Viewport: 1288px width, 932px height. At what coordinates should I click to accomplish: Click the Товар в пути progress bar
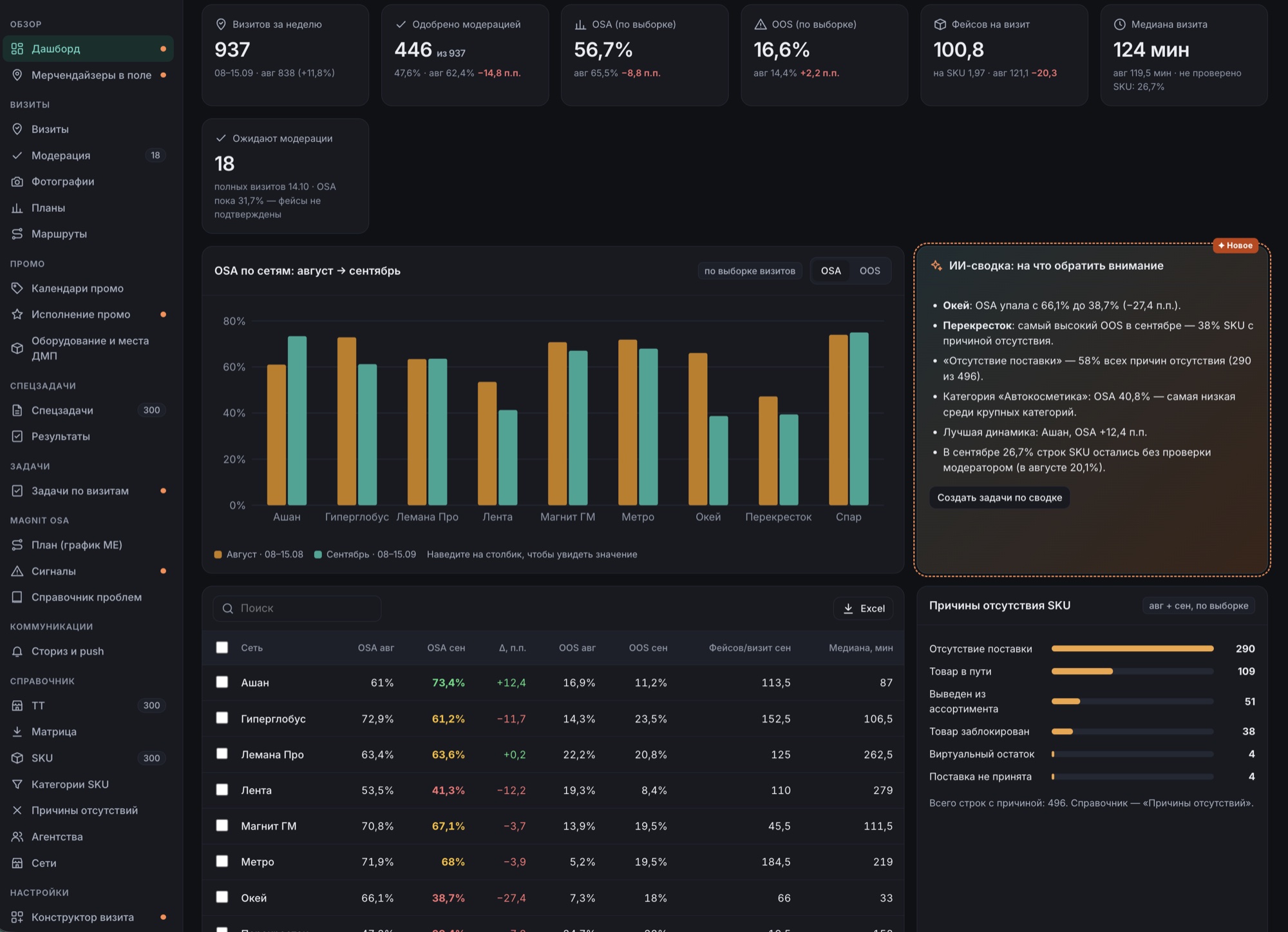click(1132, 671)
